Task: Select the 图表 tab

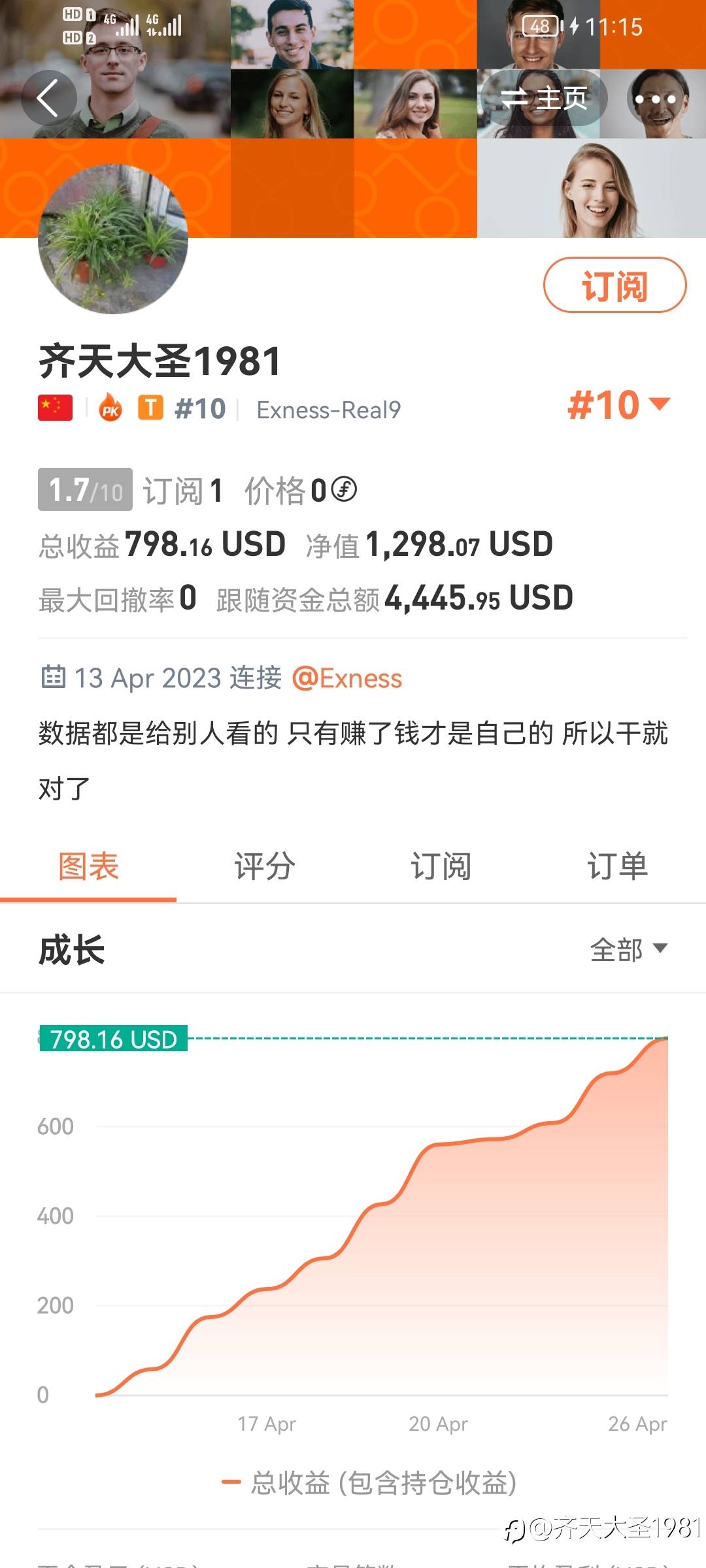Action: (88, 866)
